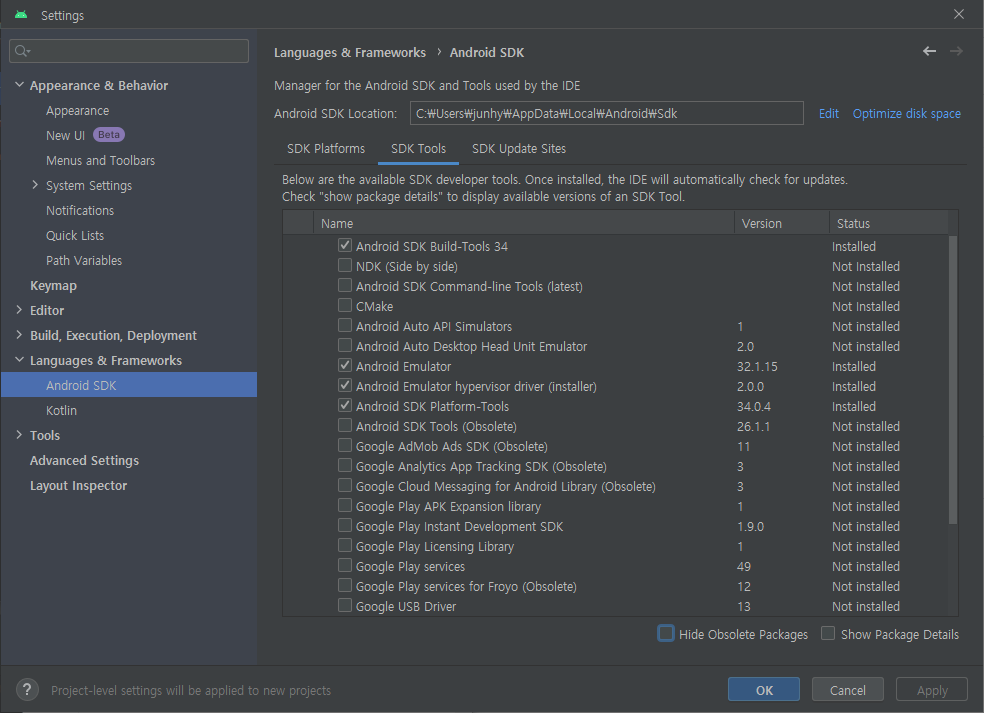Select Layout Inspector settings
Image resolution: width=984 pixels, height=713 pixels.
78,486
